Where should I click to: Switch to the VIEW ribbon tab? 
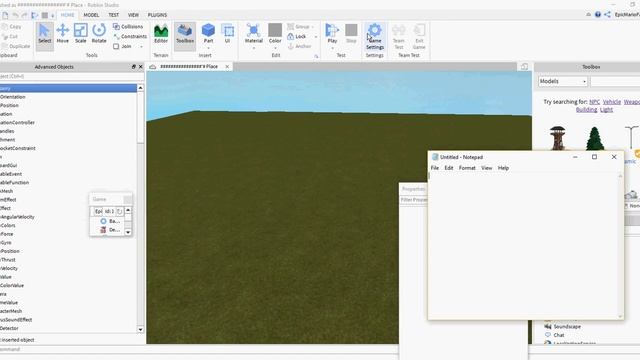click(133, 15)
